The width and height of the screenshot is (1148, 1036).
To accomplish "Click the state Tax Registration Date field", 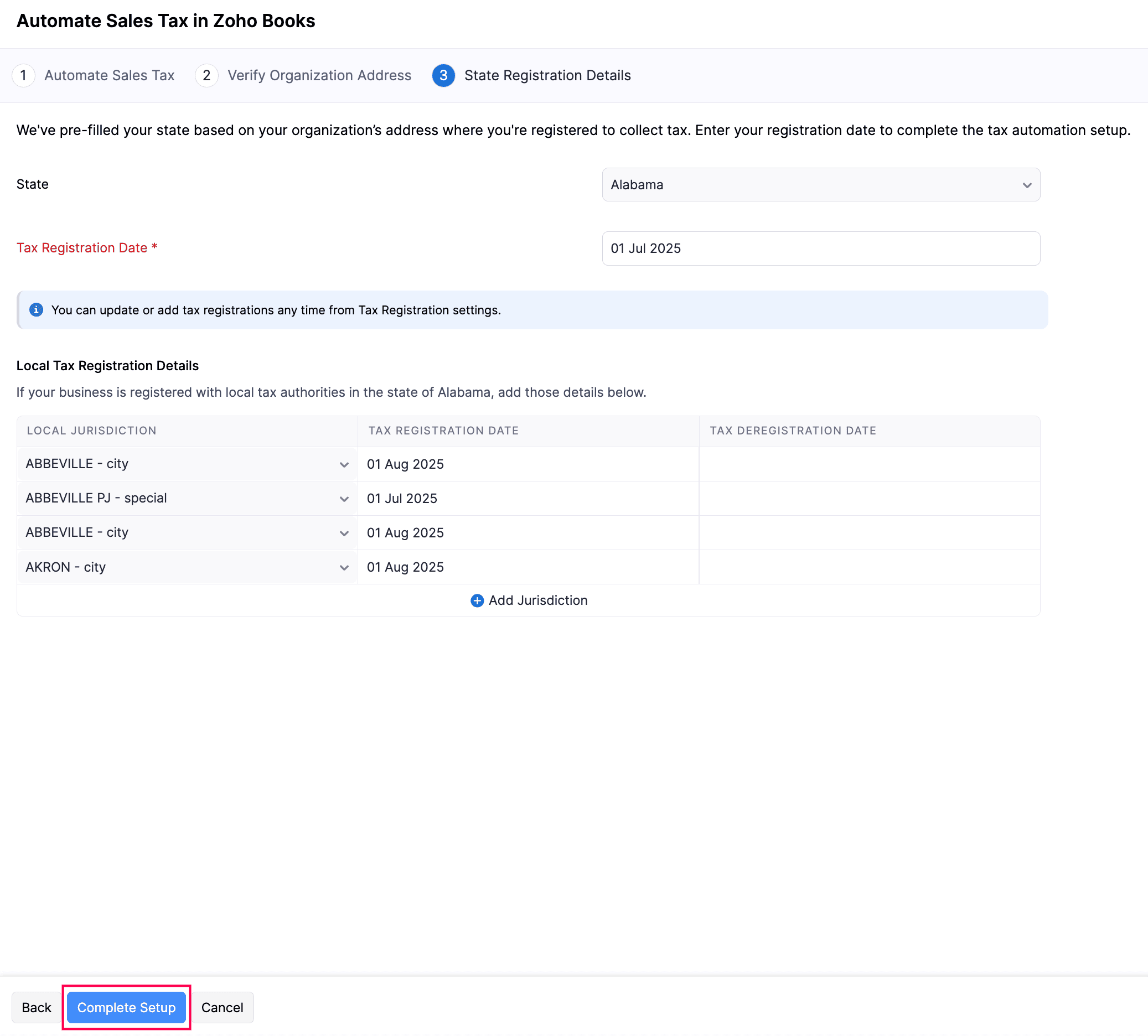I will 820,248.
